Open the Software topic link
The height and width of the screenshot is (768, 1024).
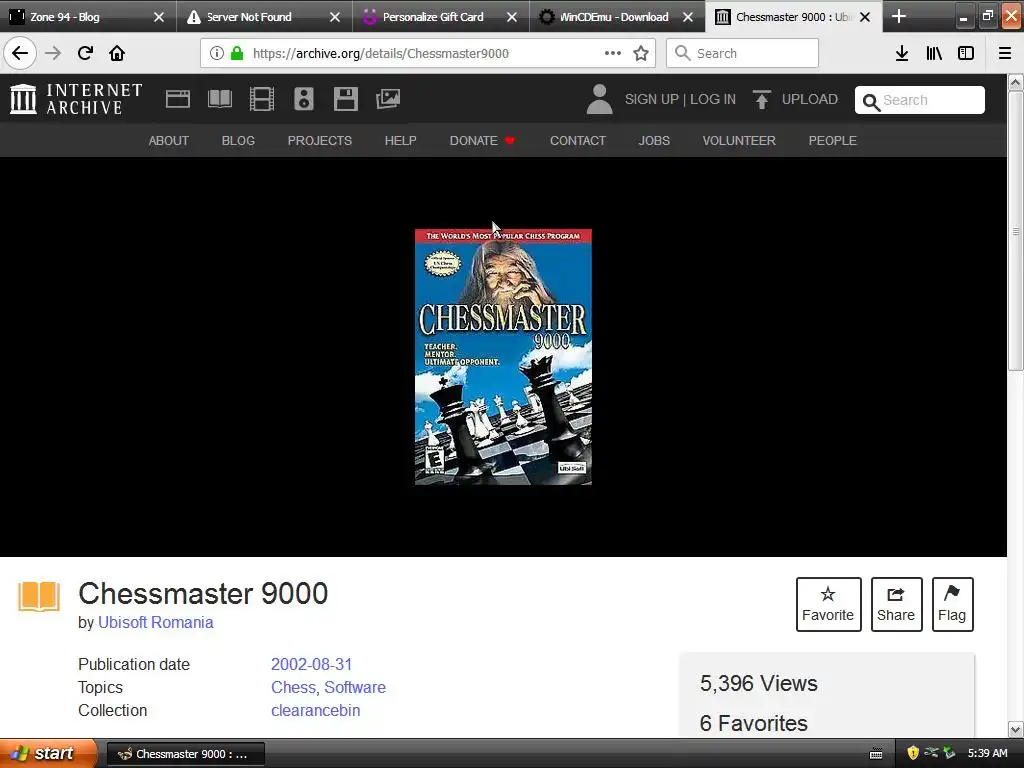click(355, 687)
